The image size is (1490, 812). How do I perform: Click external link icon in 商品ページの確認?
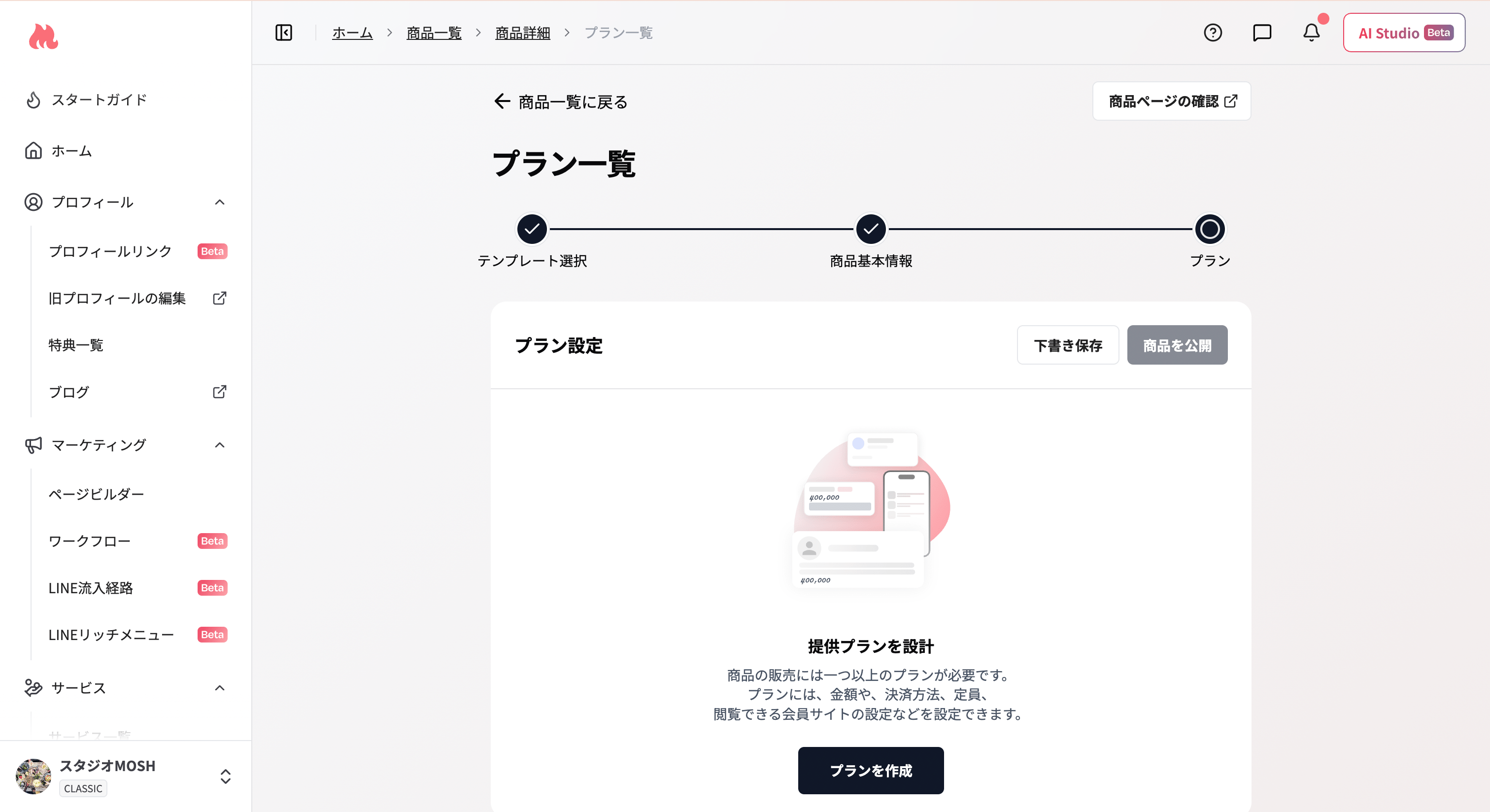[1231, 101]
